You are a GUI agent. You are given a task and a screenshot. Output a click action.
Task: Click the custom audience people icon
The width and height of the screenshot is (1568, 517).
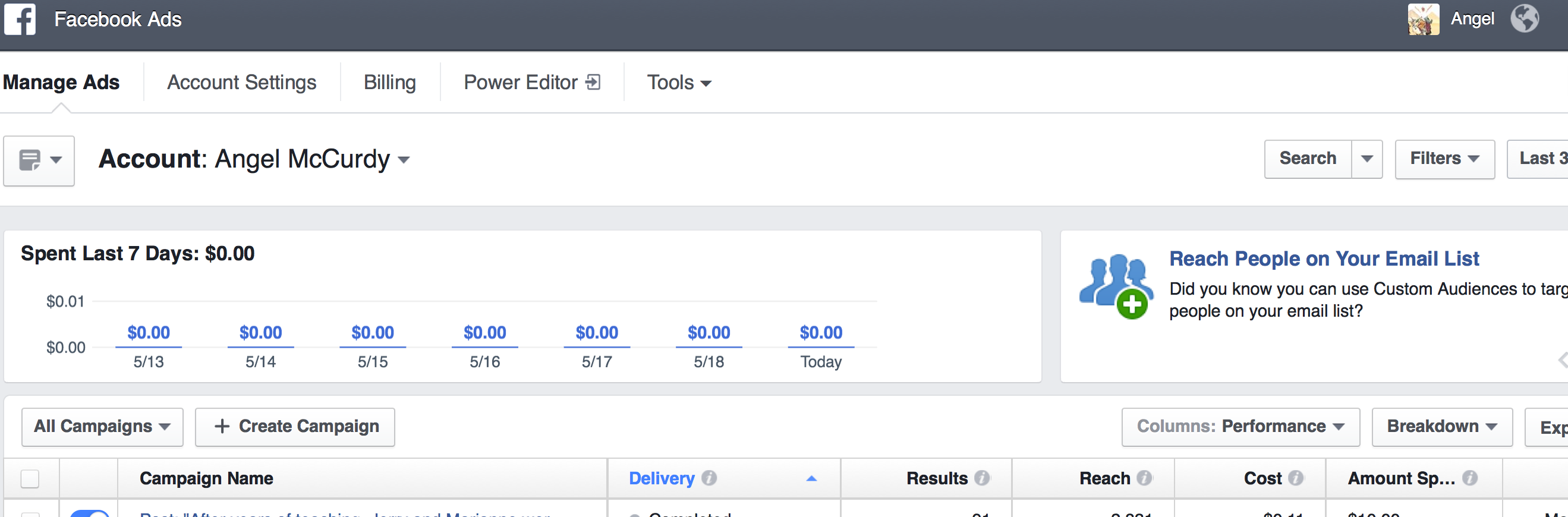coord(1116,286)
